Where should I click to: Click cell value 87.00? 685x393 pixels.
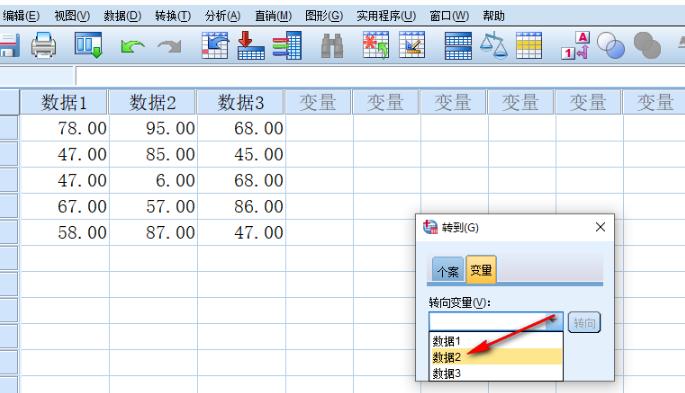click(153, 232)
